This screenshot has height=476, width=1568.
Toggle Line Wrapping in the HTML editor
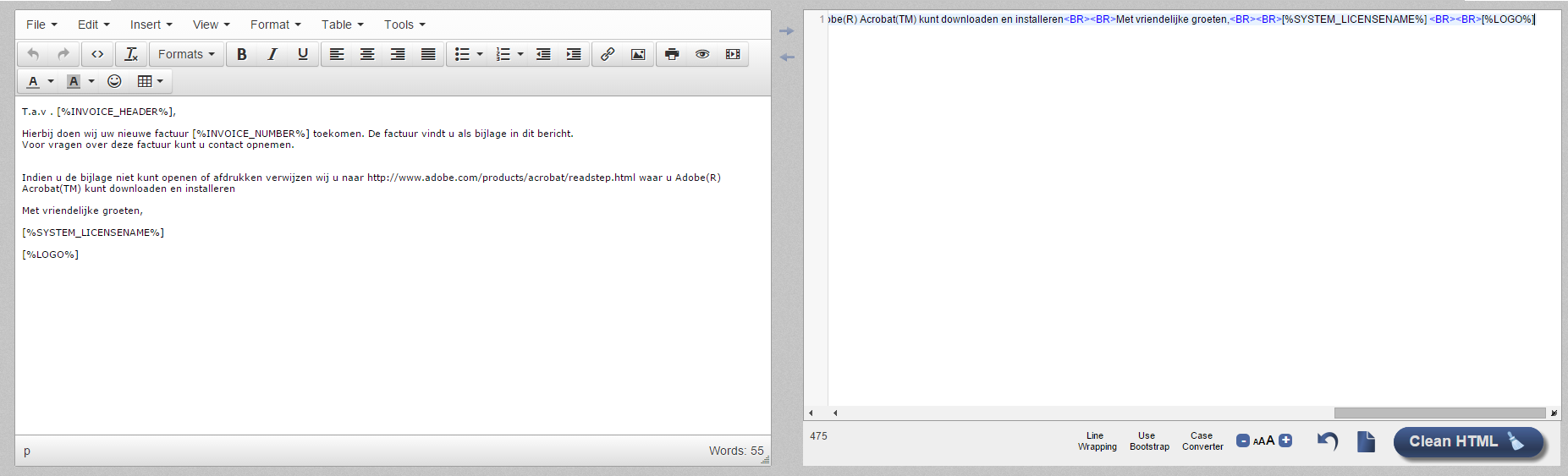pos(1097,441)
